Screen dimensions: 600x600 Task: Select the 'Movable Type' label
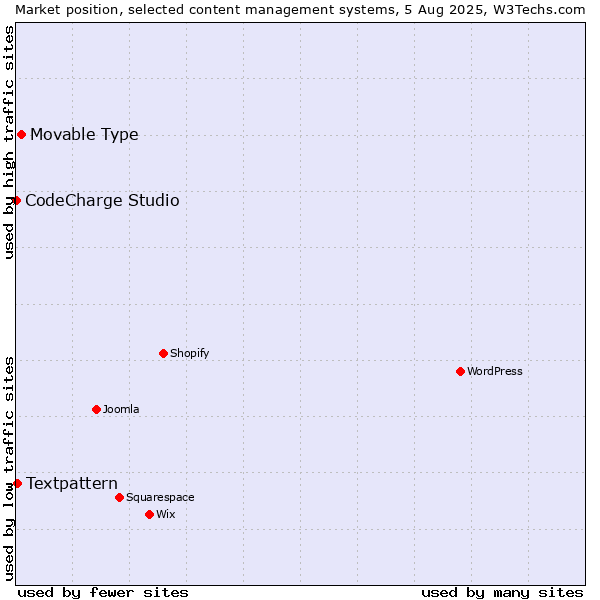pyautogui.click(x=84, y=135)
